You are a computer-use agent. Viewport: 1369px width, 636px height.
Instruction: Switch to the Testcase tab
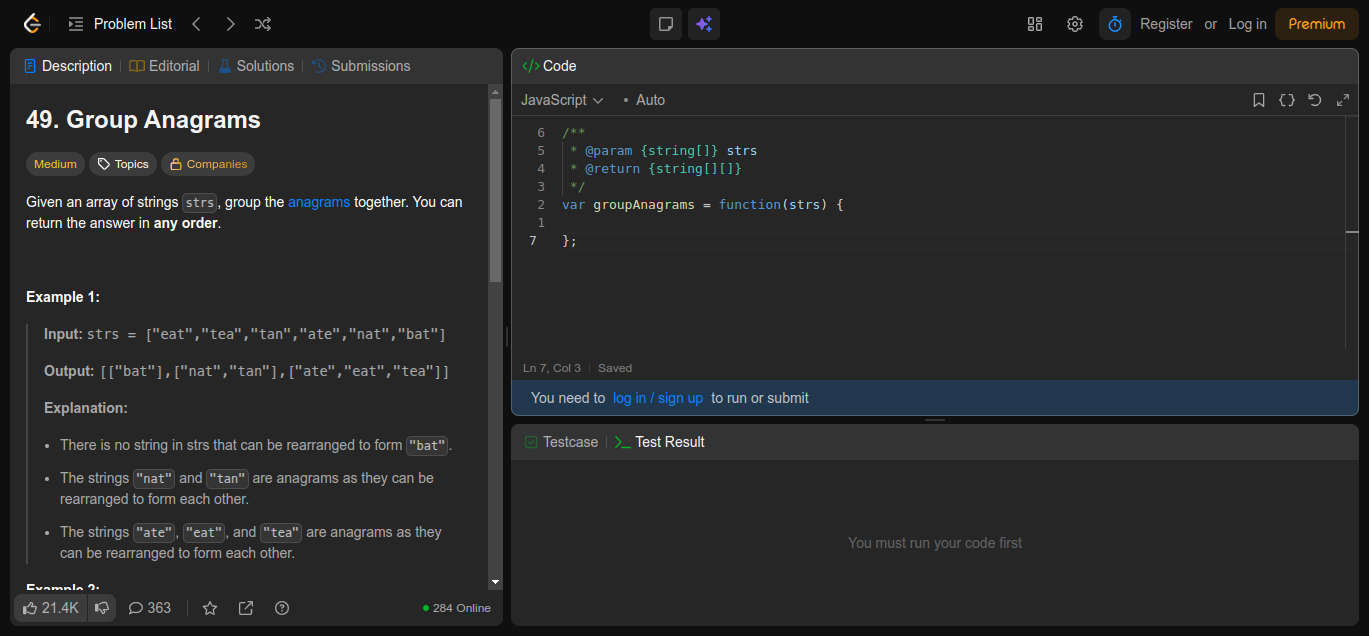561,442
